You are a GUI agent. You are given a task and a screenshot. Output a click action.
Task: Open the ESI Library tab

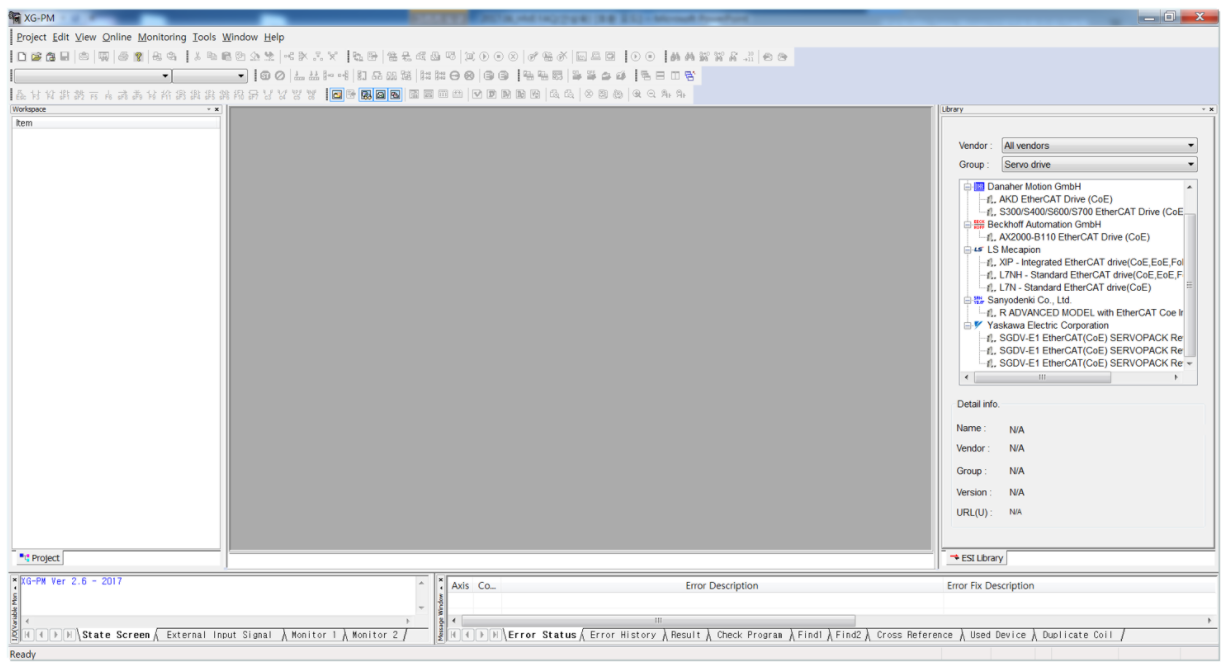pyautogui.click(x=976, y=557)
